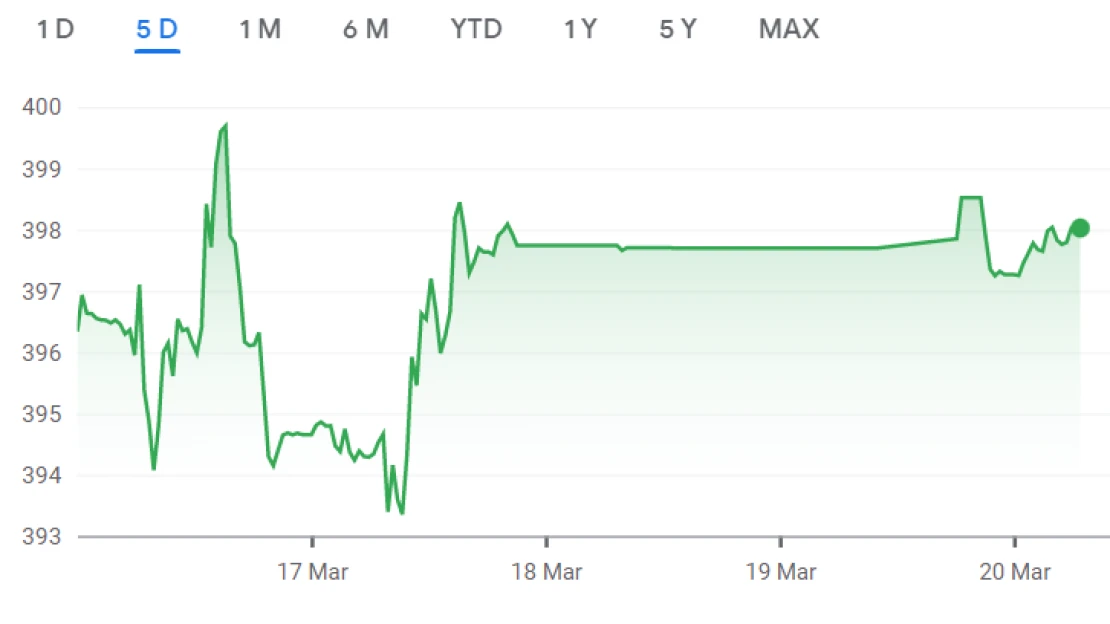Image resolution: width=1110 pixels, height=624 pixels.
Task: Click the 20 Mar axis label
Action: point(1014,572)
